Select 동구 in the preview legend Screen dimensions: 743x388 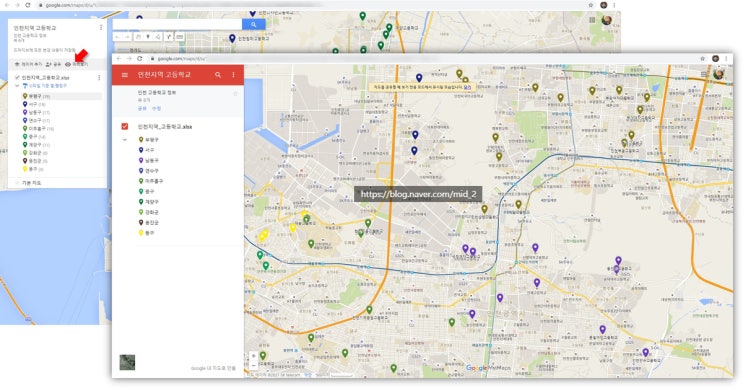coord(146,233)
